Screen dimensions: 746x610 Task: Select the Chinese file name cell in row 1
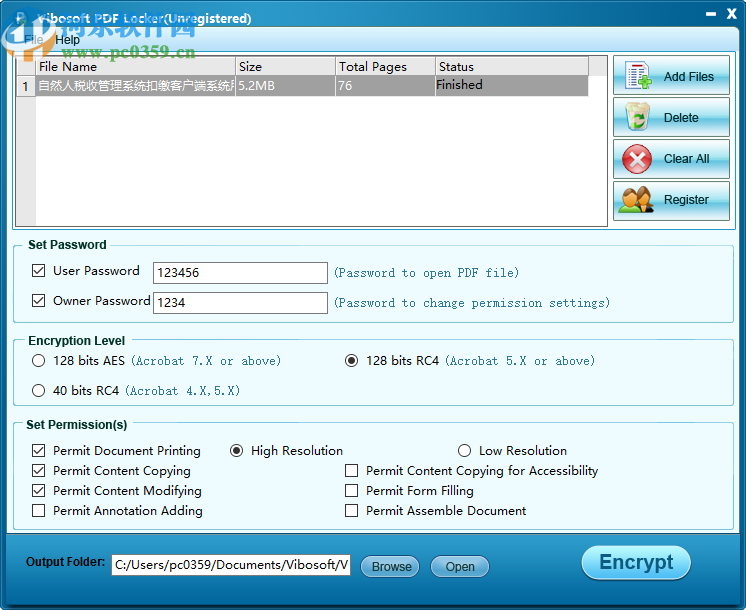point(136,86)
